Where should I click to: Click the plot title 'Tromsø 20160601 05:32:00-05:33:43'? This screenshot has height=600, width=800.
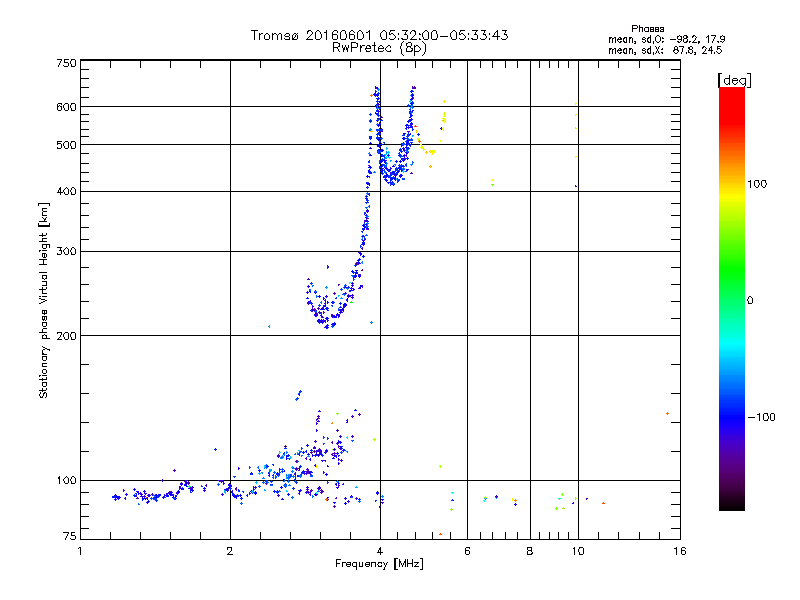[x=379, y=35]
